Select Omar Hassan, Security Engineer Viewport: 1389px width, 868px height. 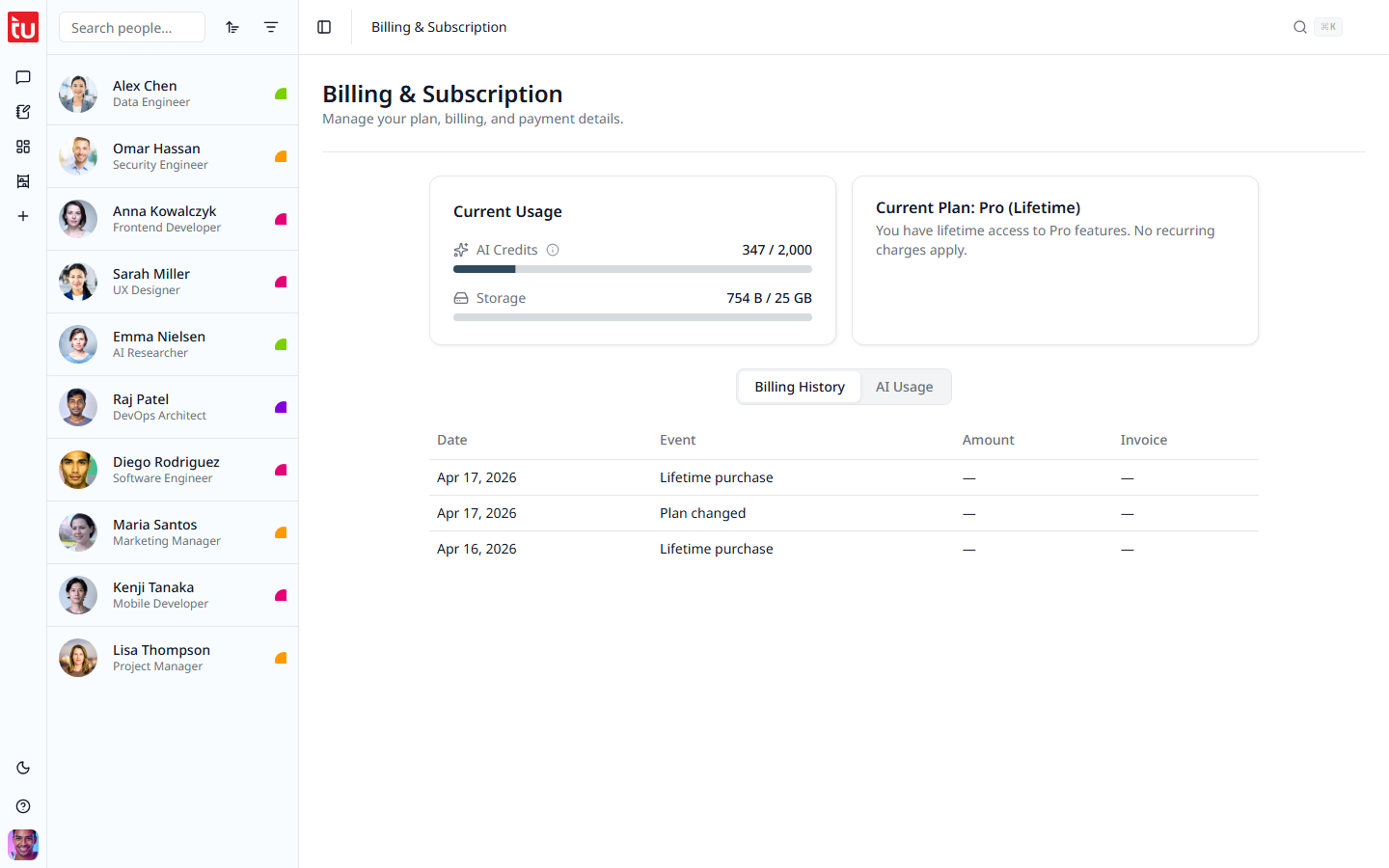click(x=173, y=156)
